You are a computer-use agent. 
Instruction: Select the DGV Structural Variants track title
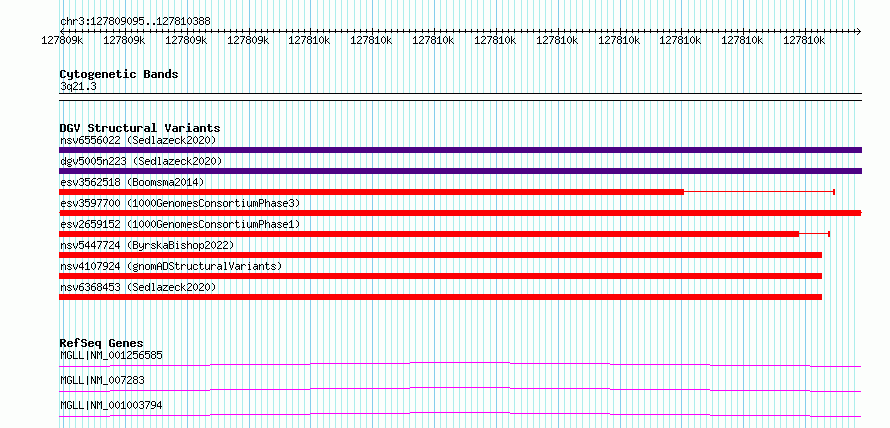tap(140, 128)
